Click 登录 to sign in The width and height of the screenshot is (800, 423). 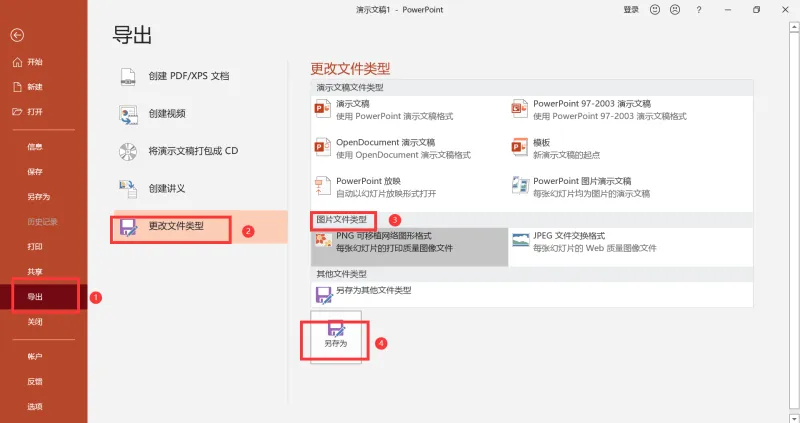tap(631, 10)
